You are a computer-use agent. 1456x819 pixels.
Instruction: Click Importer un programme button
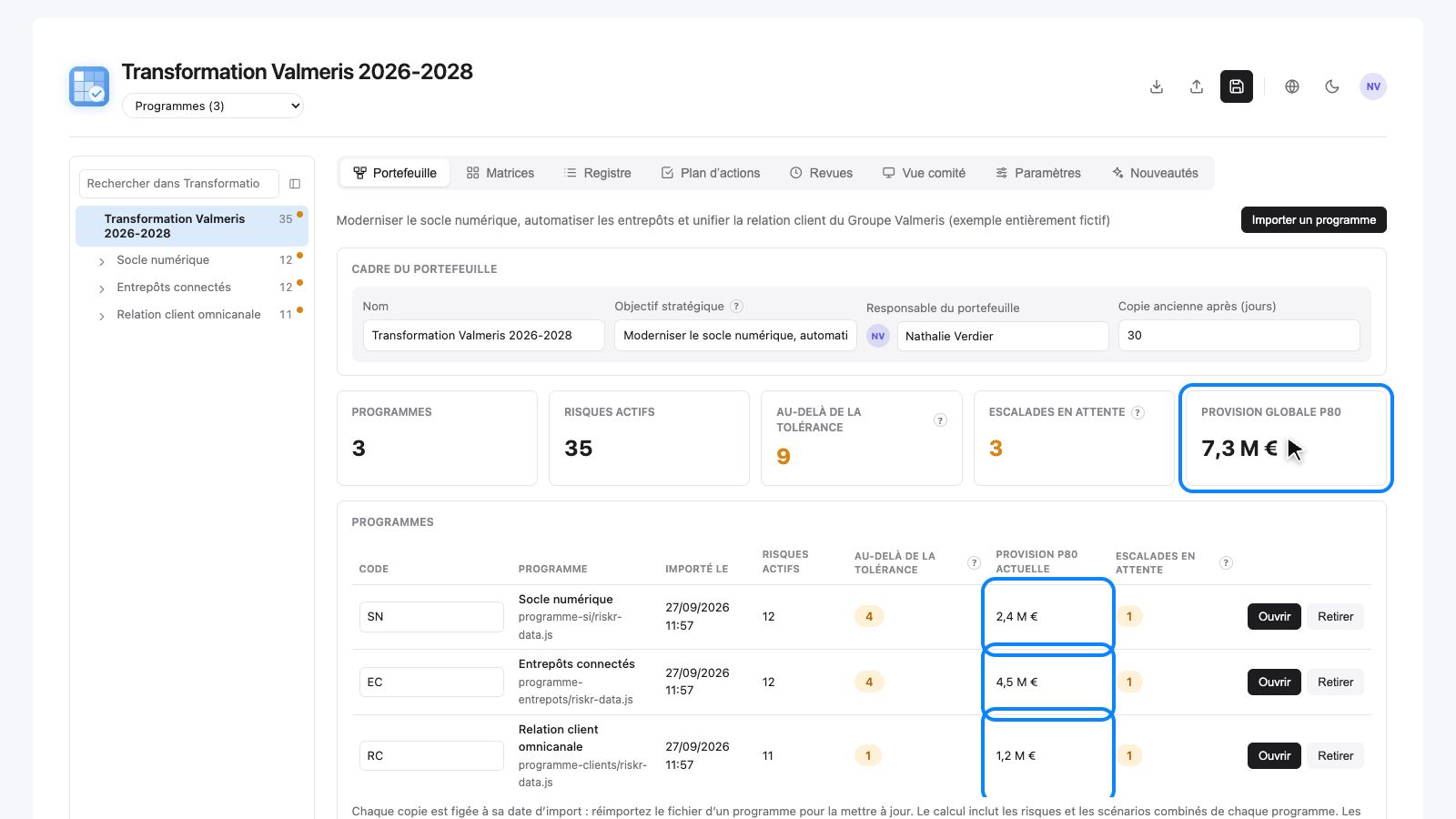point(1313,219)
